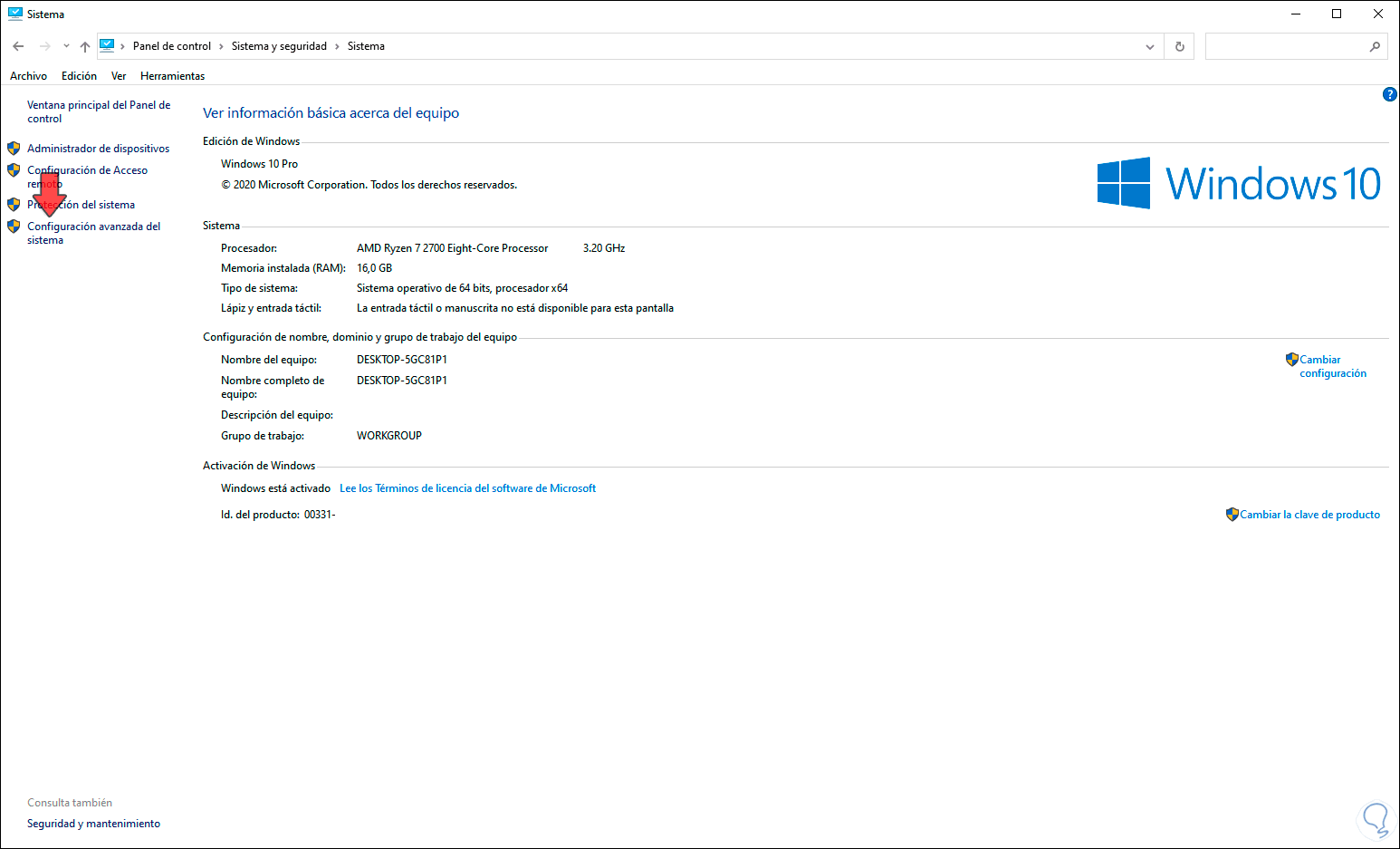The image size is (1400, 849).
Task: Open Ventana principal del Panel de control
Action: tap(99, 111)
